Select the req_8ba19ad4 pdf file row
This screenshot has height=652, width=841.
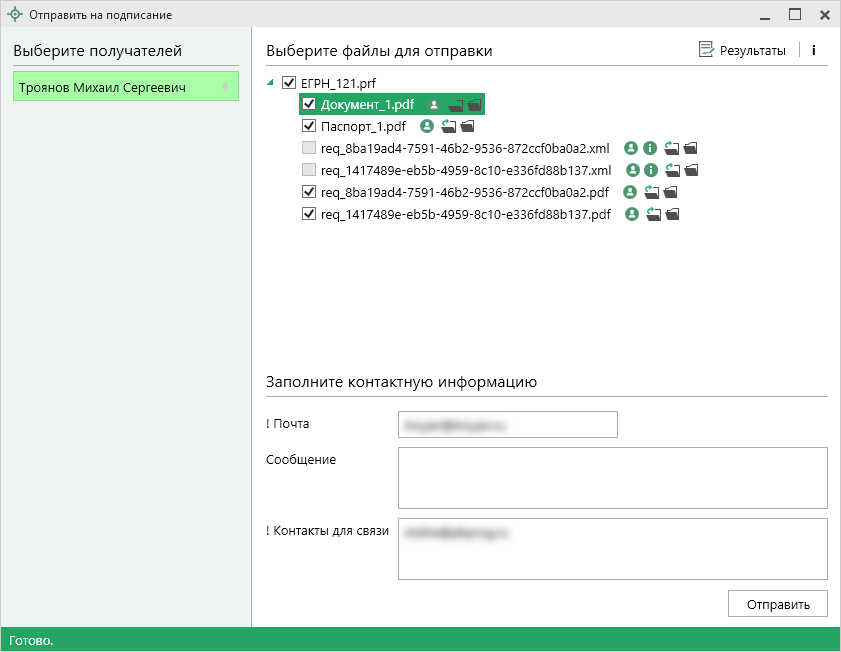point(465,192)
